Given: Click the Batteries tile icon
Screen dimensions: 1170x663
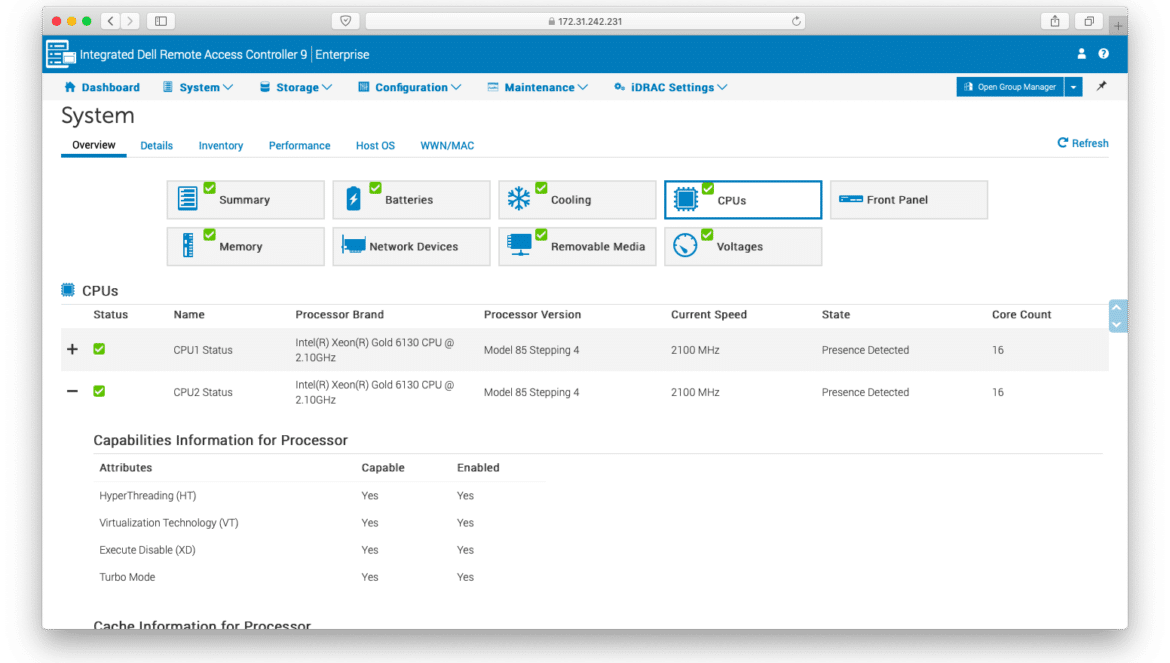Looking at the screenshot, I should point(354,198).
